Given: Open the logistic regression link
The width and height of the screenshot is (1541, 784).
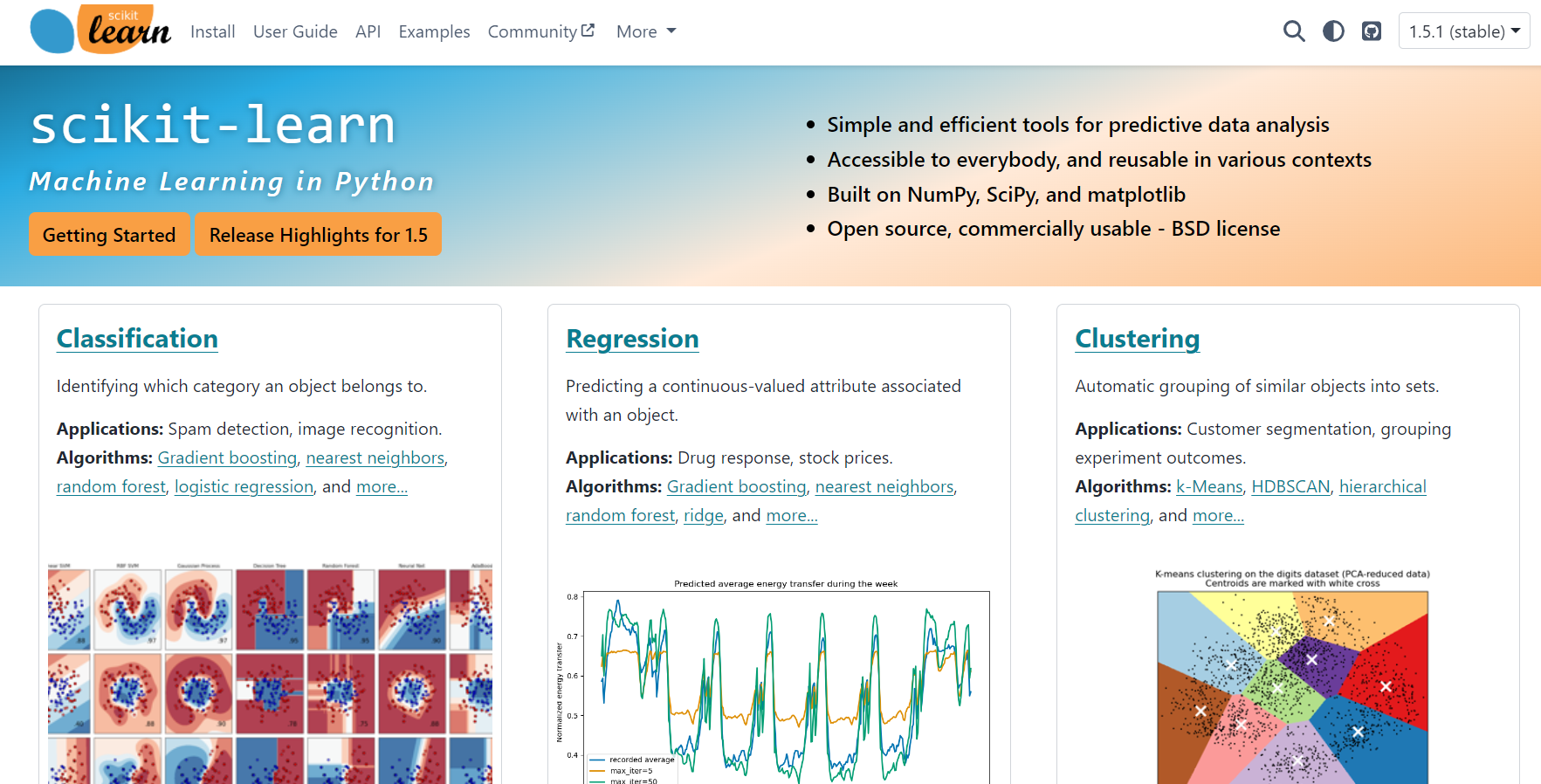Looking at the screenshot, I should pos(244,486).
